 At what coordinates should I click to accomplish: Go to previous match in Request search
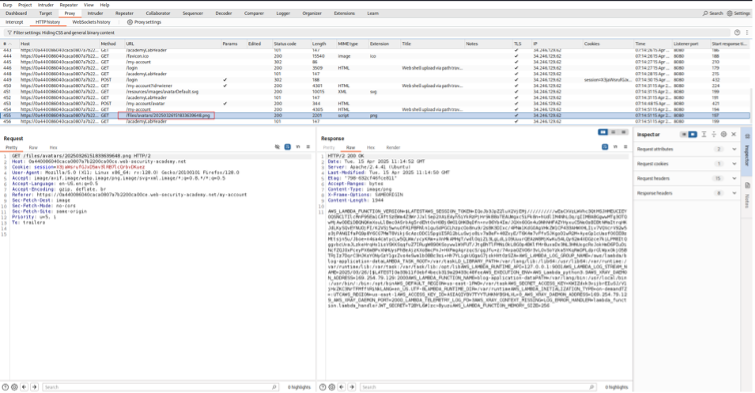pyautogui.click(x=25, y=387)
